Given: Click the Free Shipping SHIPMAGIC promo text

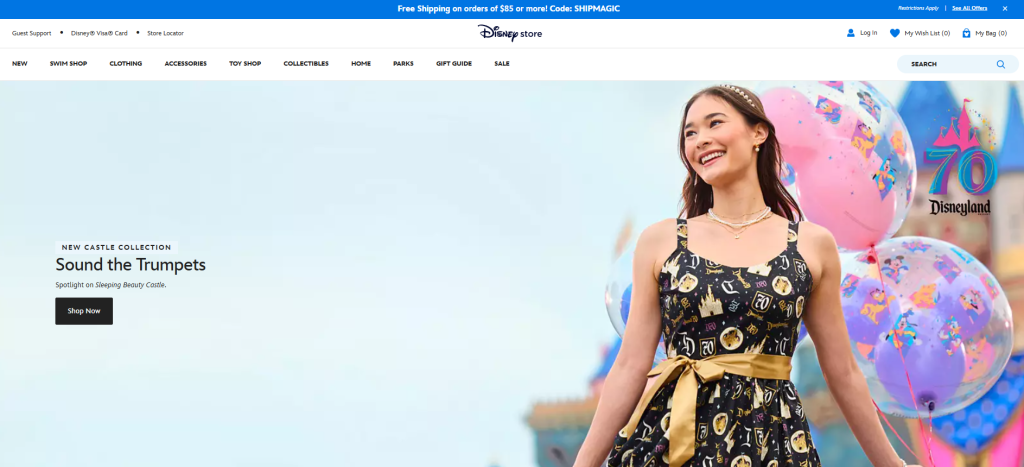Looking at the screenshot, I should point(509,8).
